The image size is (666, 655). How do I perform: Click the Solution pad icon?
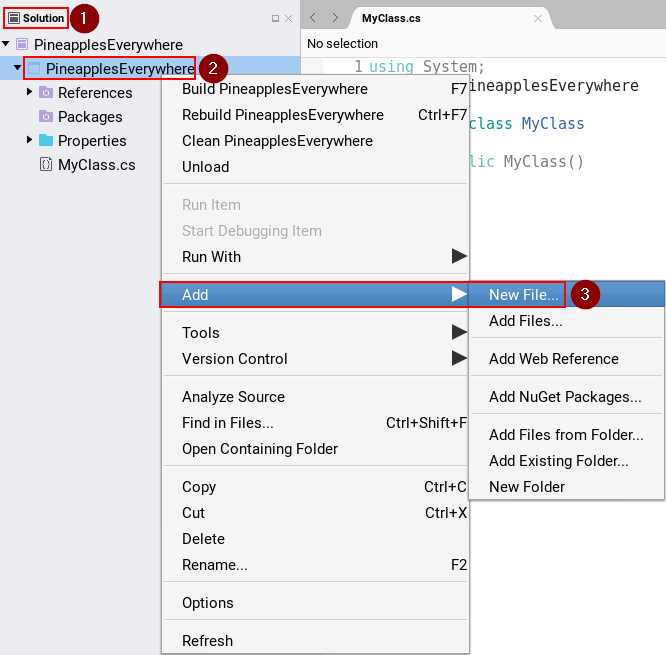(14, 18)
